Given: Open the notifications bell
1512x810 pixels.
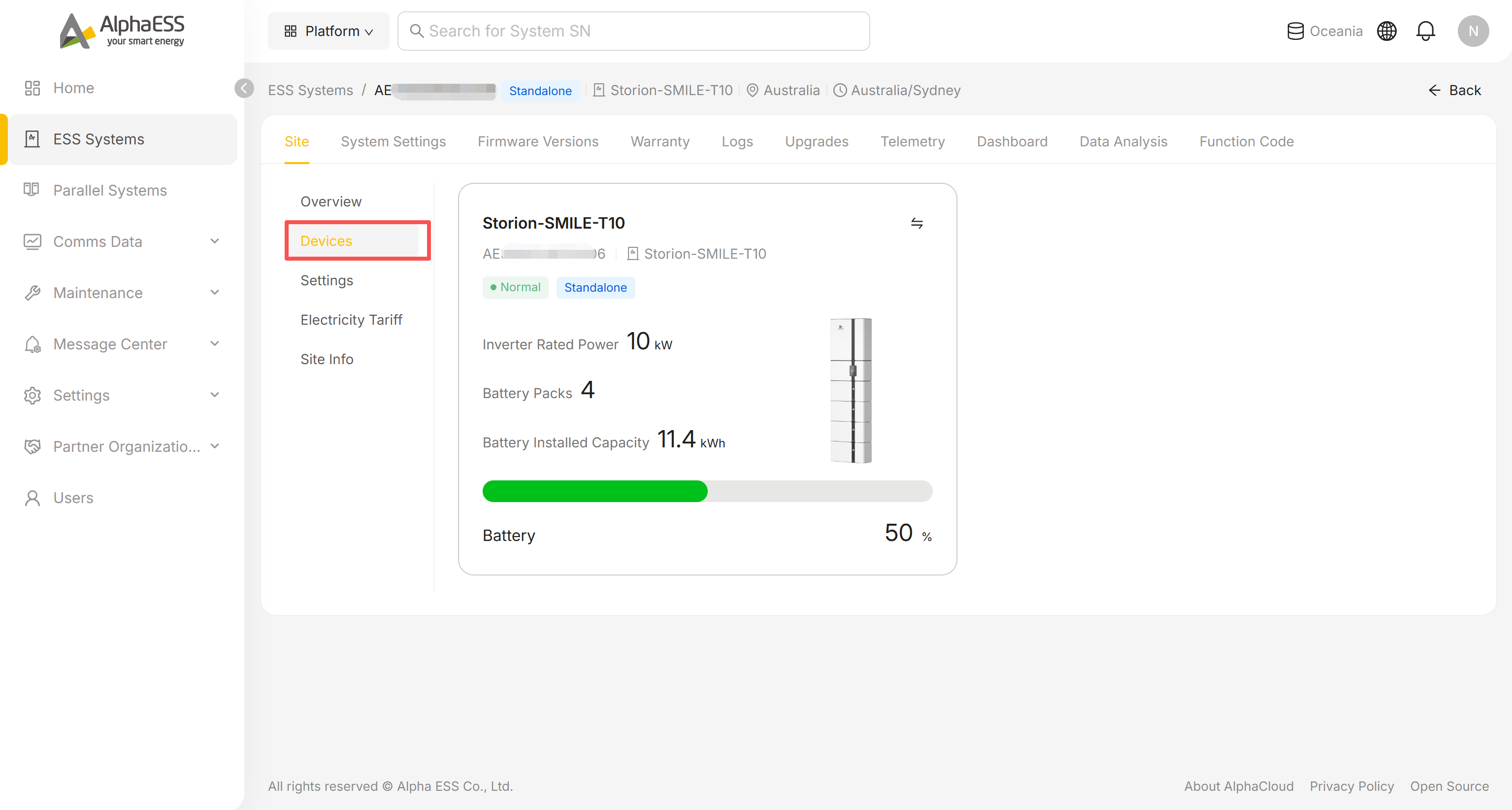Looking at the screenshot, I should [x=1425, y=31].
